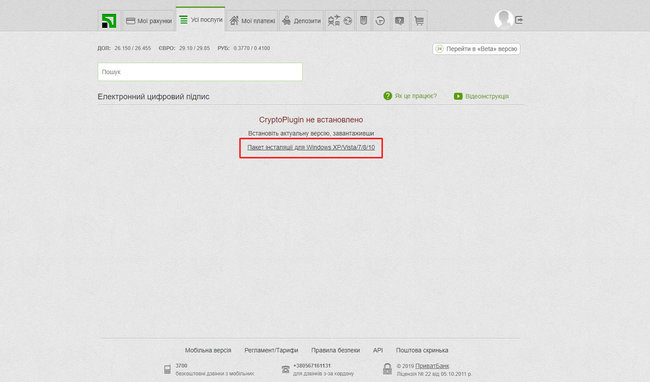The width and height of the screenshot is (650, 382).
Task: Click the +380567161131 phone number
Action: [312, 365]
